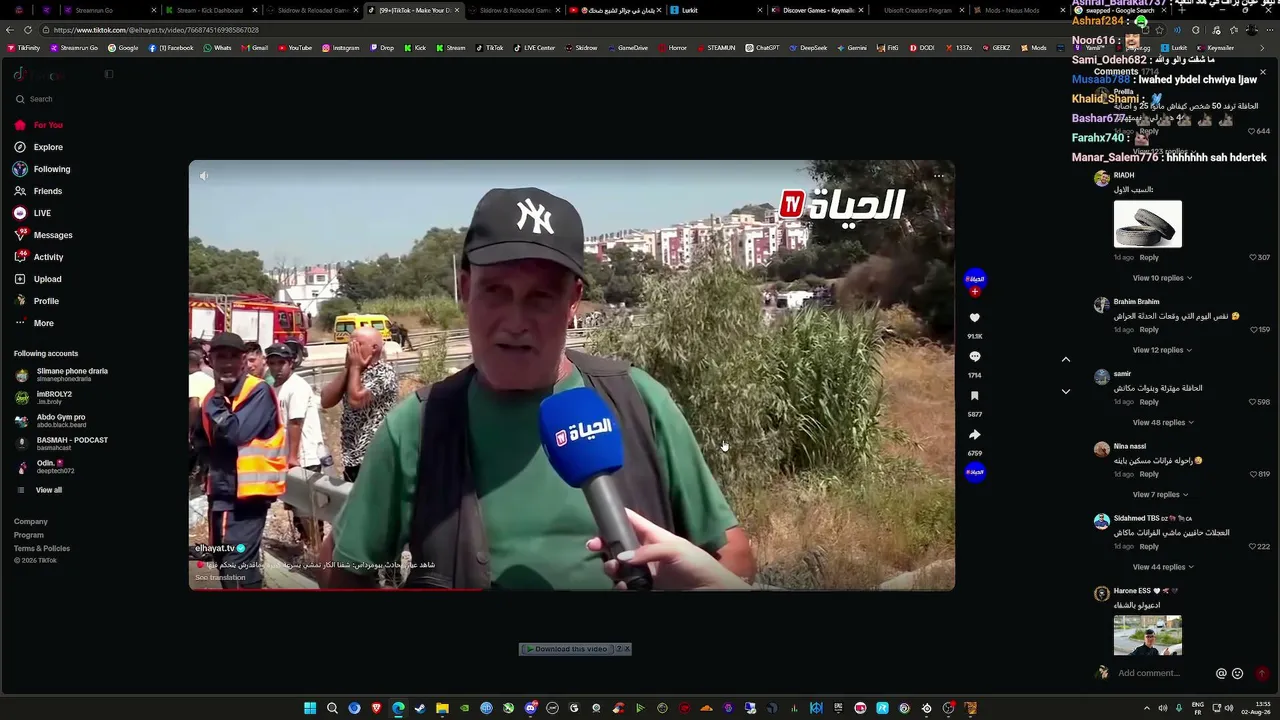Expand View 48 replies under samir
The image size is (1280, 720).
click(1162, 422)
